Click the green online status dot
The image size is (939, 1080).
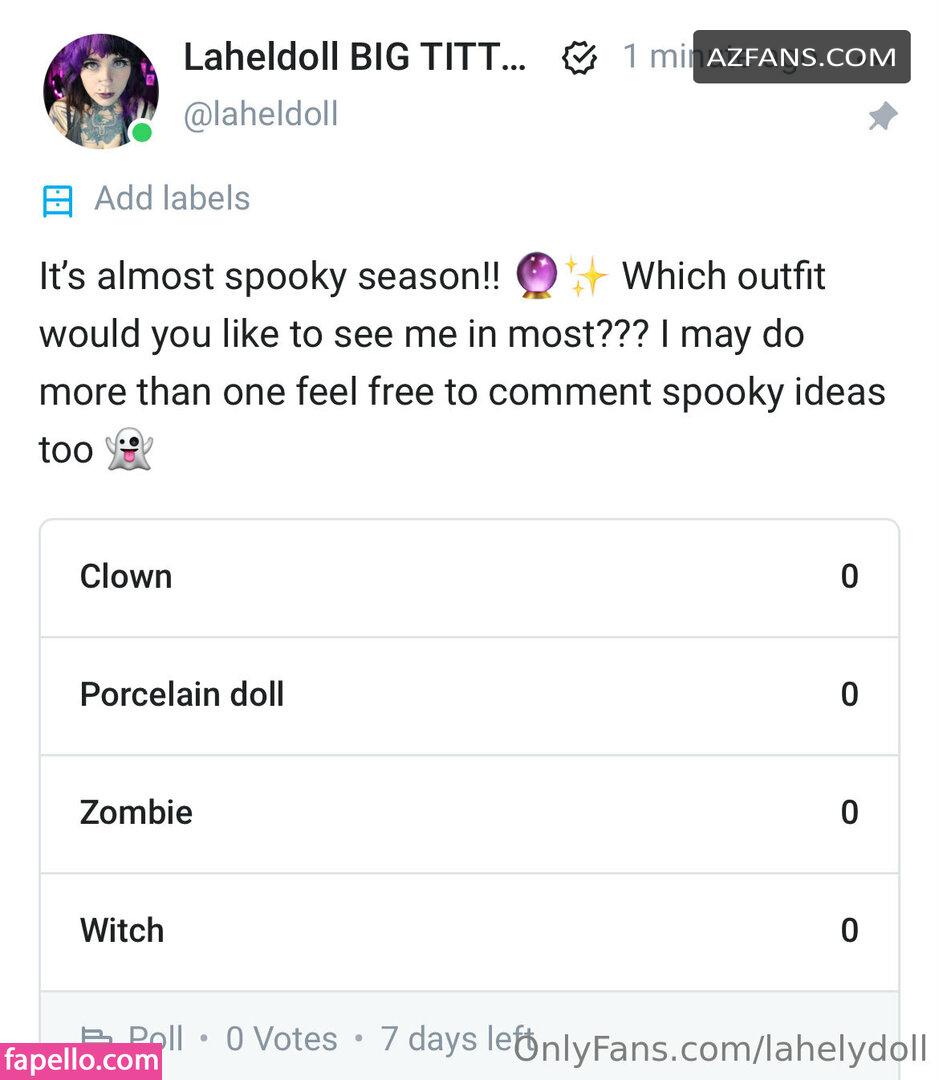coord(142,132)
